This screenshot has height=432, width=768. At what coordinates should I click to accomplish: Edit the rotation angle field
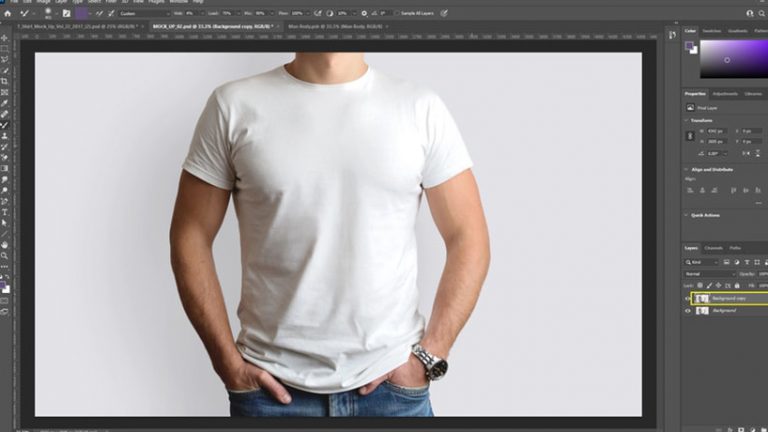713,153
